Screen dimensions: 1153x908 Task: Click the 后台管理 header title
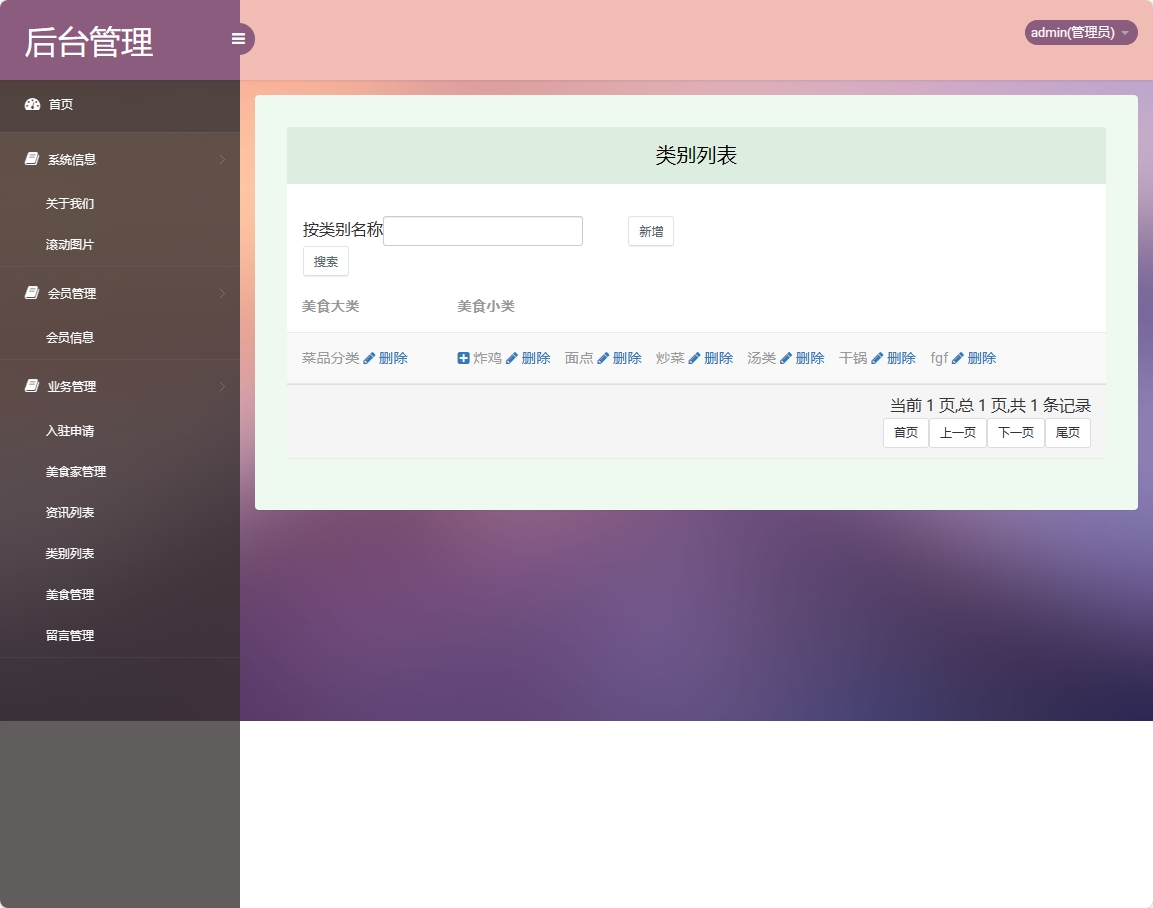coord(89,42)
